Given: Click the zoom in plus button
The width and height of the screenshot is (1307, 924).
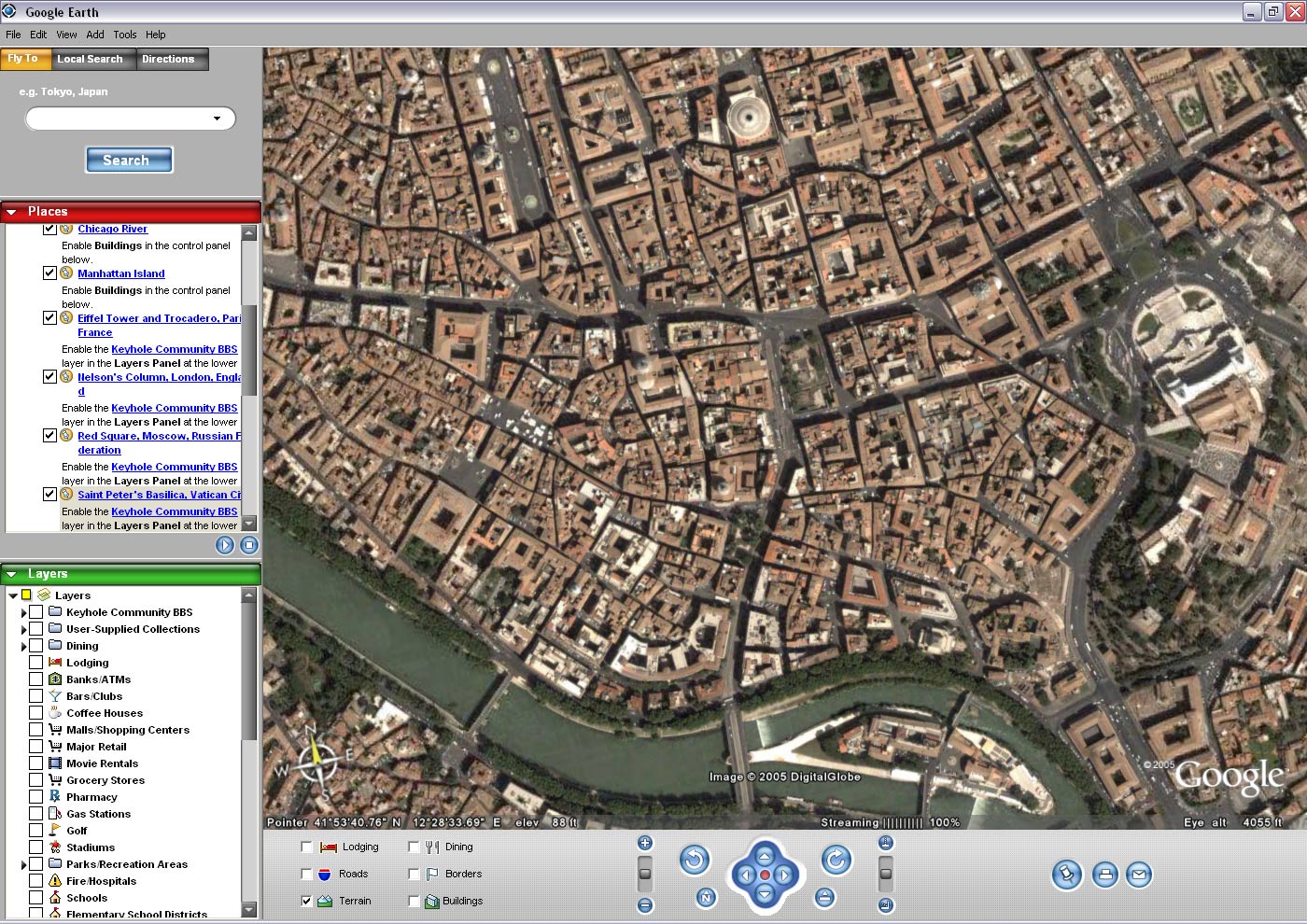Looking at the screenshot, I should click(644, 843).
